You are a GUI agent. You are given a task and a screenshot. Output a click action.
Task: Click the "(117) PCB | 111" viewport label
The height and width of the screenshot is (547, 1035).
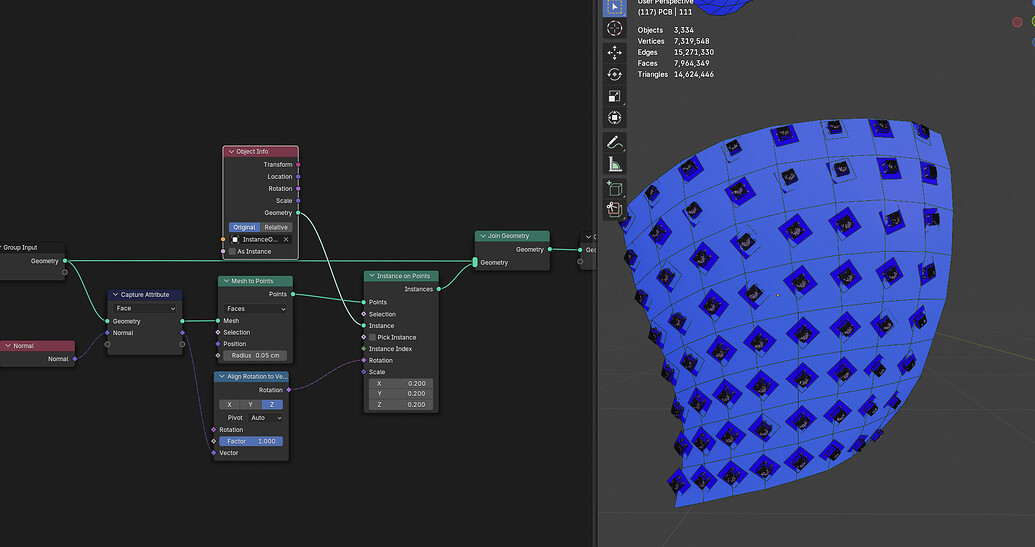(665, 12)
